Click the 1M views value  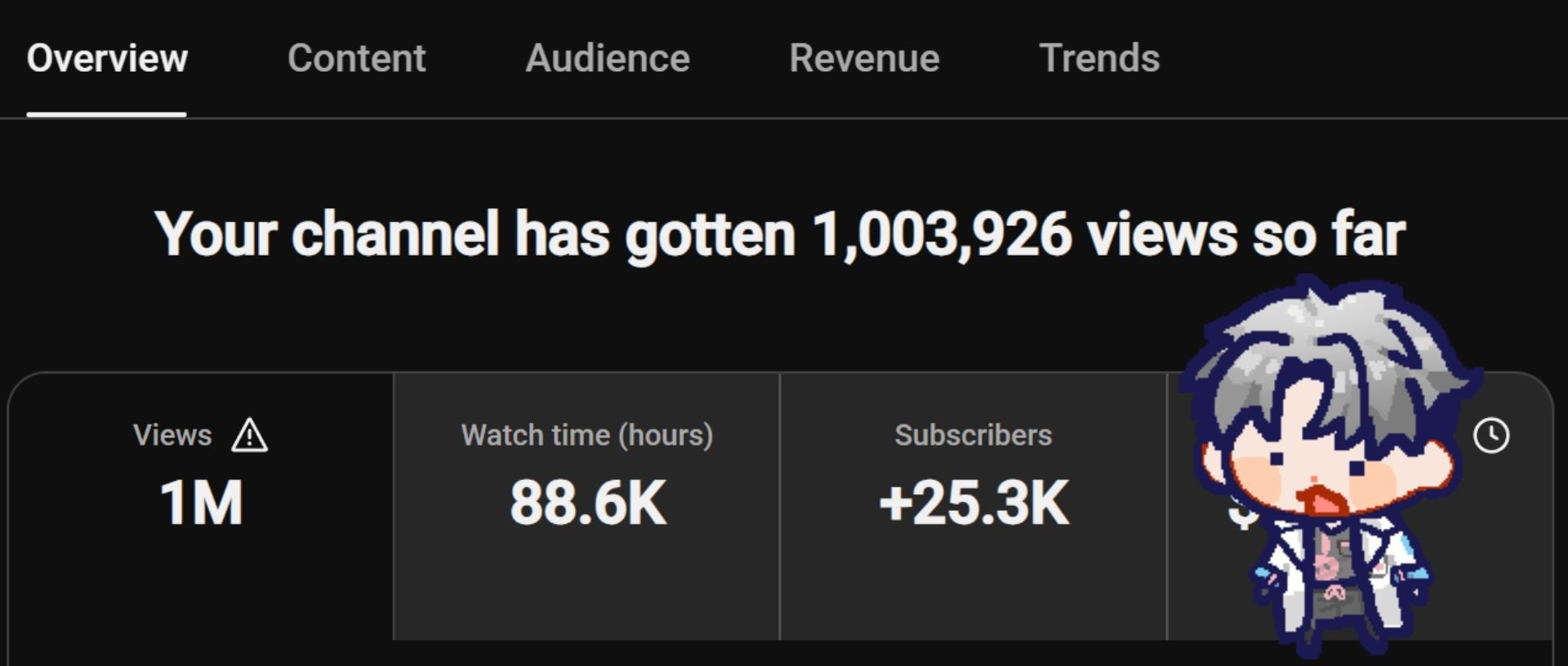point(201,503)
